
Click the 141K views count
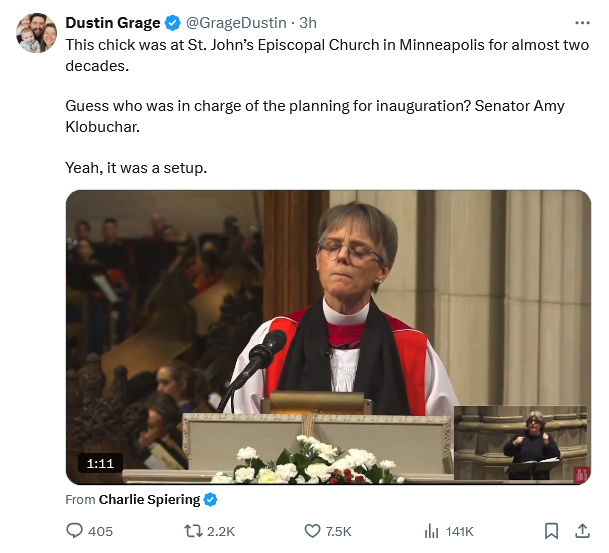(460, 531)
